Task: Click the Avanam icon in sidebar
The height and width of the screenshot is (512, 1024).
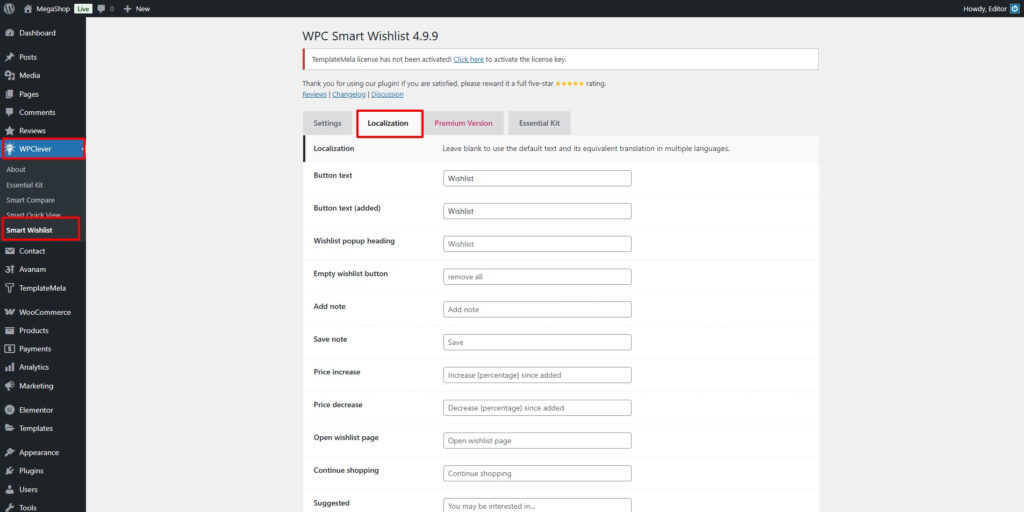Action: click(10, 269)
